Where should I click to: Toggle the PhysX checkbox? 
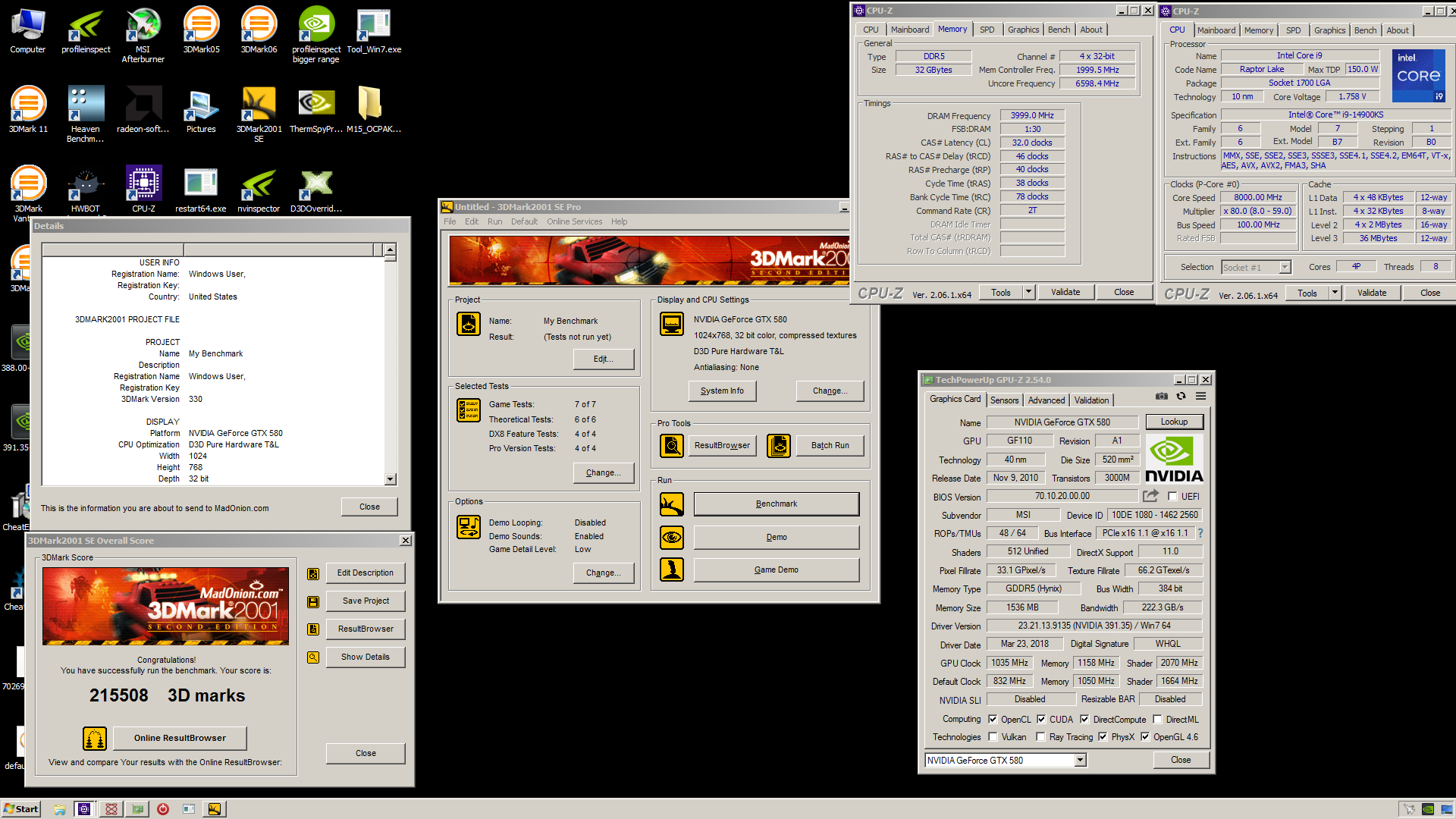[x=1103, y=737]
